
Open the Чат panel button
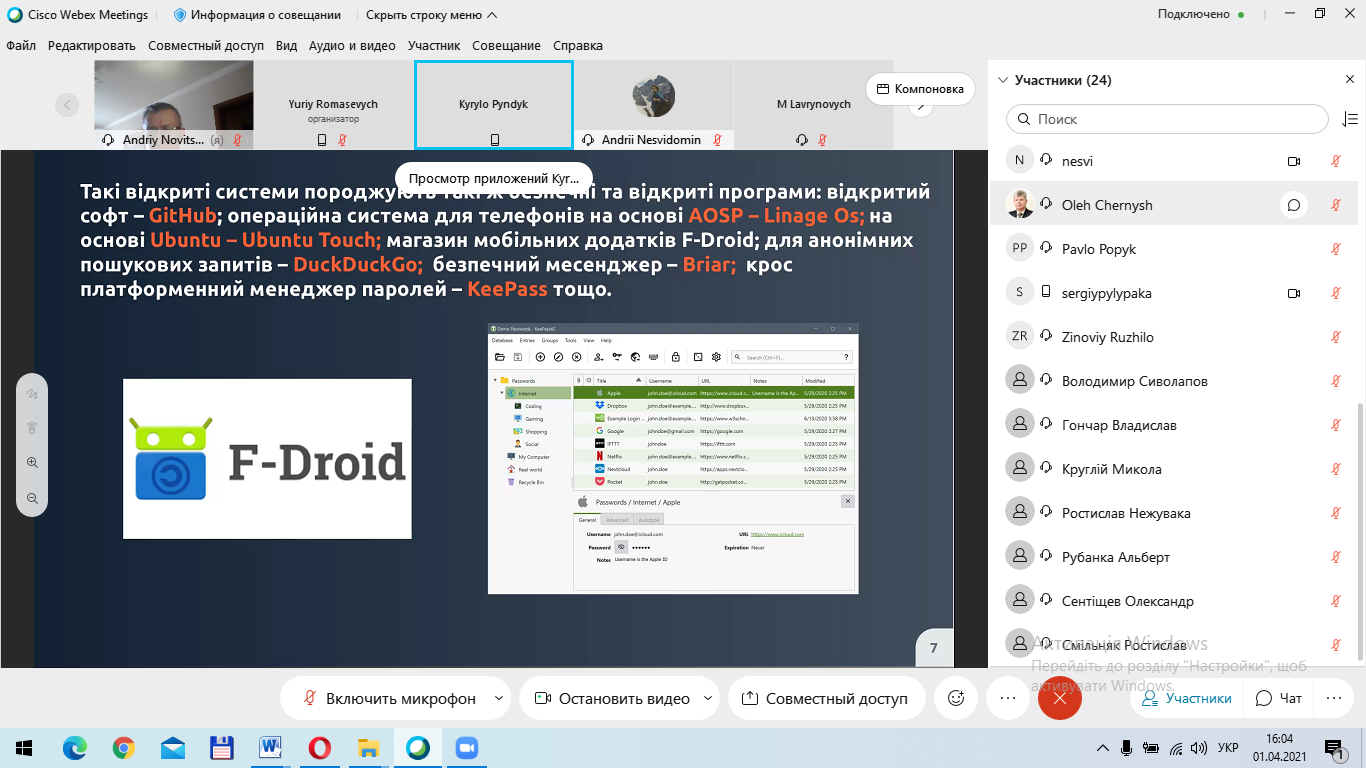point(1279,698)
